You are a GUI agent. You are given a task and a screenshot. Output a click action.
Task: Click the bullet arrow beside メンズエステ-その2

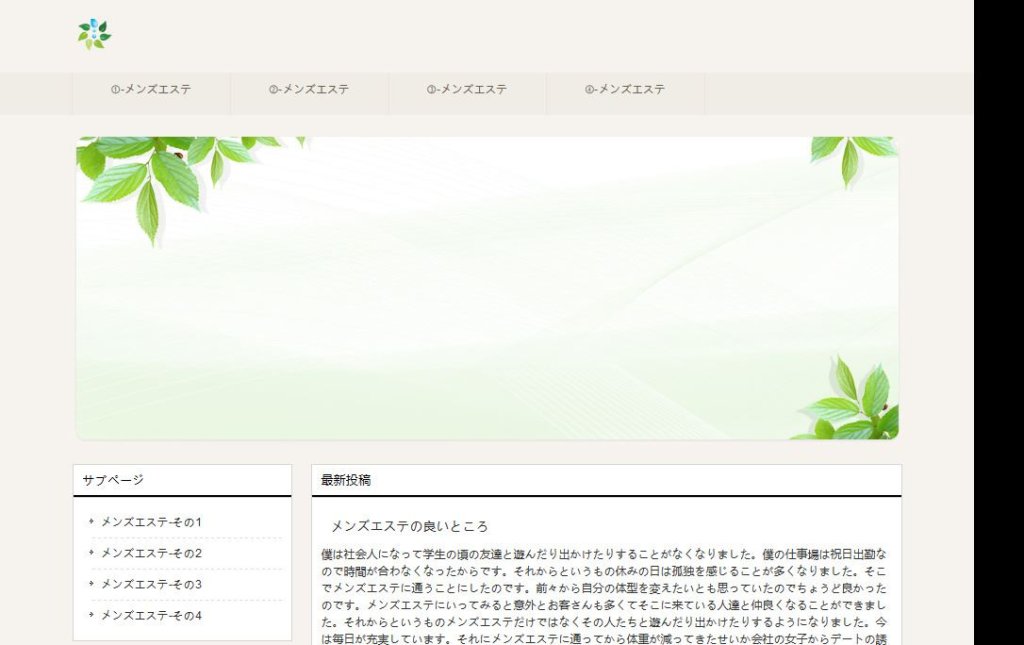point(92,552)
